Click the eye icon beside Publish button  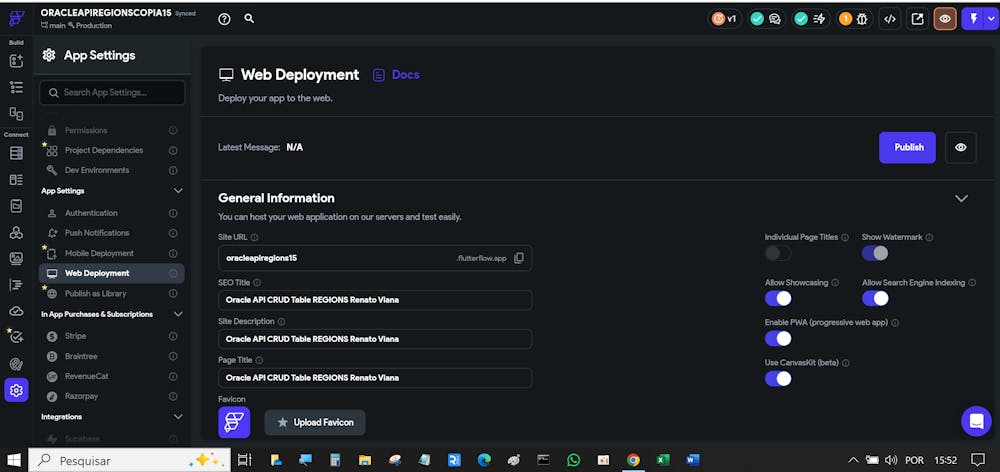(x=961, y=147)
